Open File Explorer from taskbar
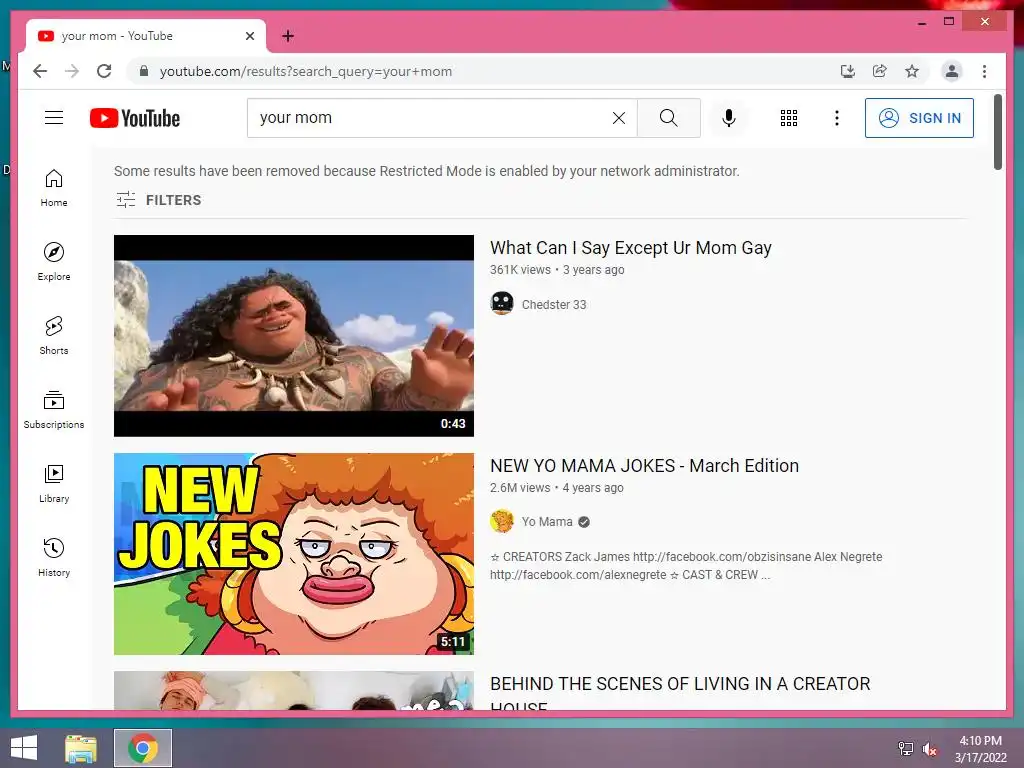Viewport: 1024px width, 768px height. click(x=81, y=748)
